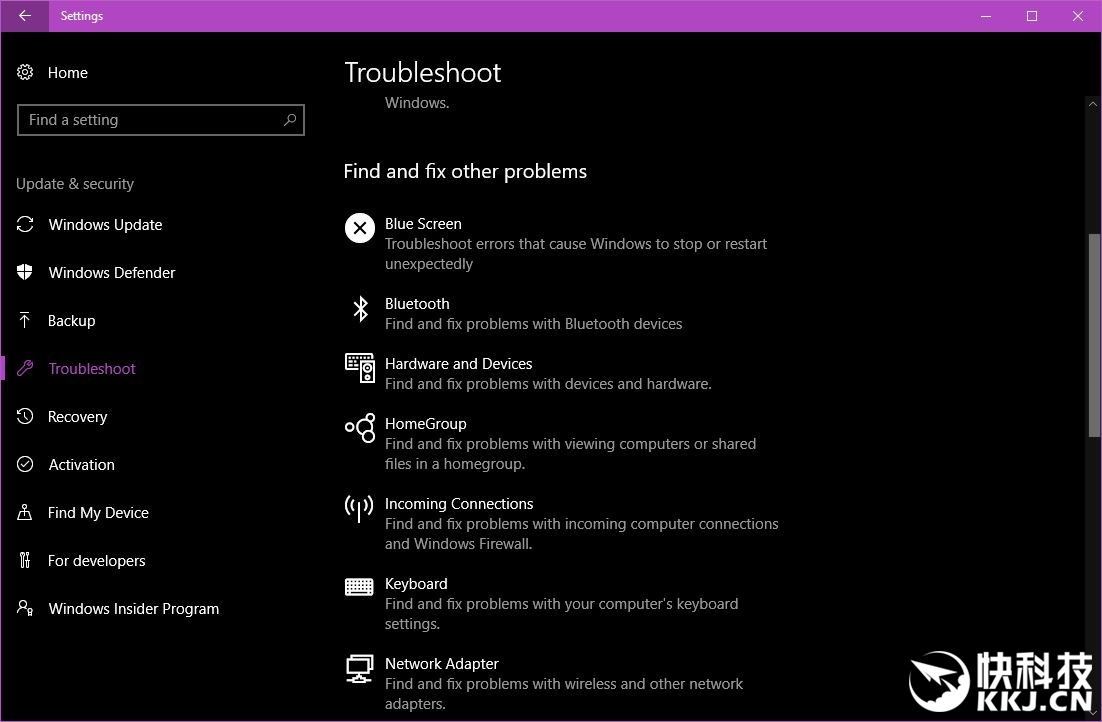Select Recovery in the sidebar

[x=77, y=417]
